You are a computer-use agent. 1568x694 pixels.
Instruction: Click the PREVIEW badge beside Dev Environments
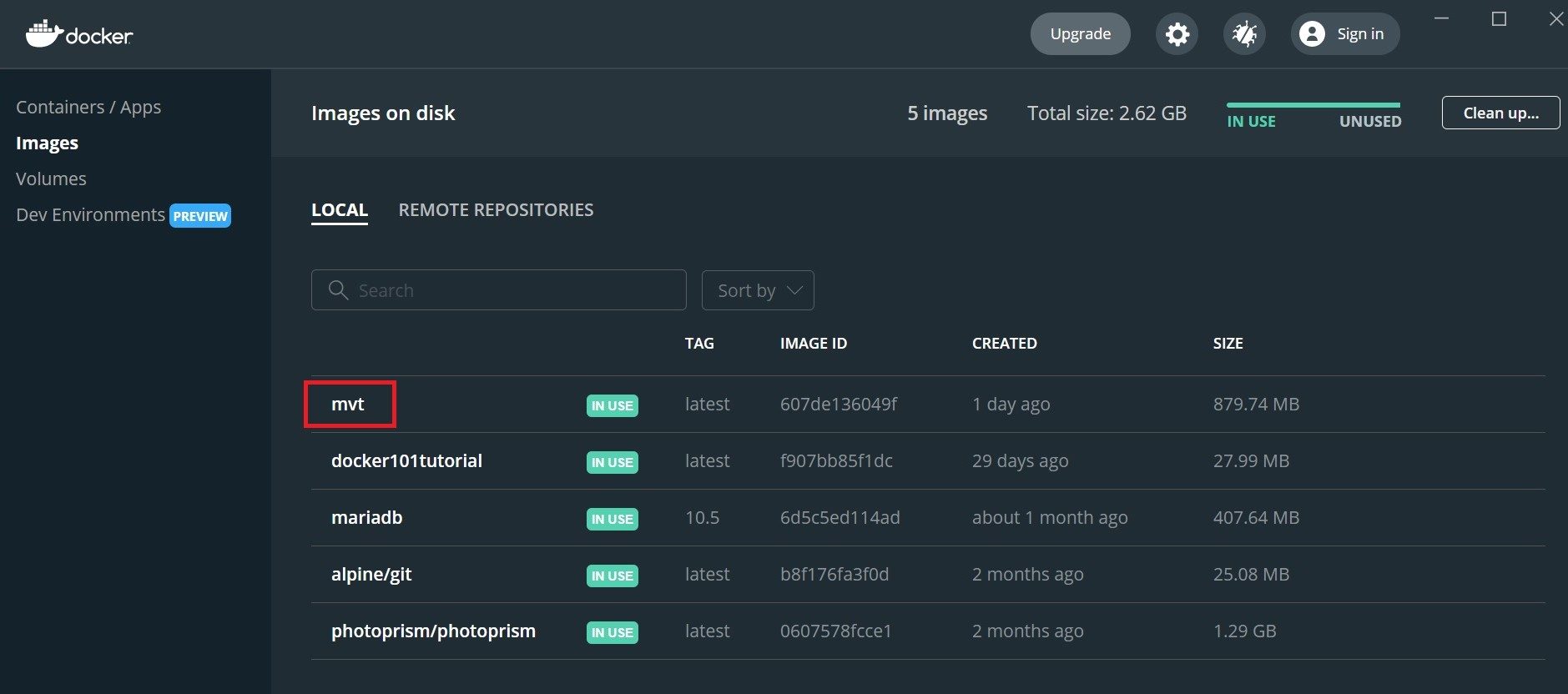200,216
